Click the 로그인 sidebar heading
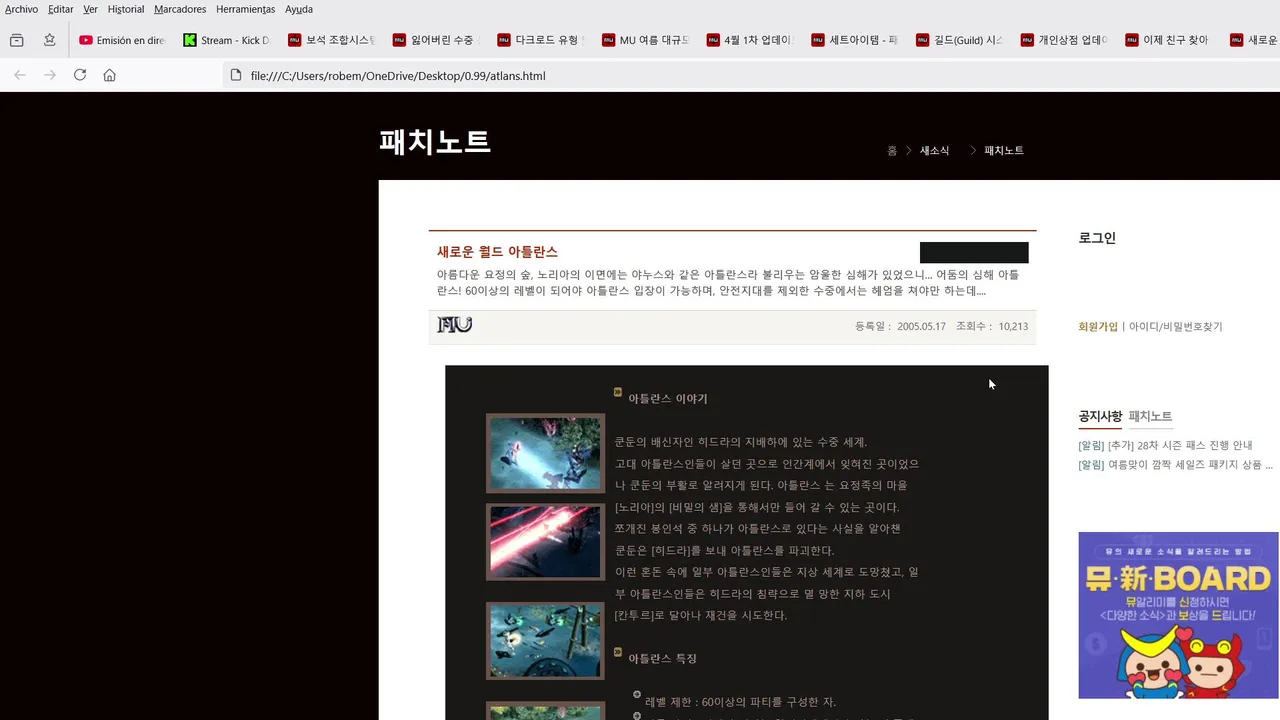Screen dimensions: 1280x720 click(x=1097, y=238)
